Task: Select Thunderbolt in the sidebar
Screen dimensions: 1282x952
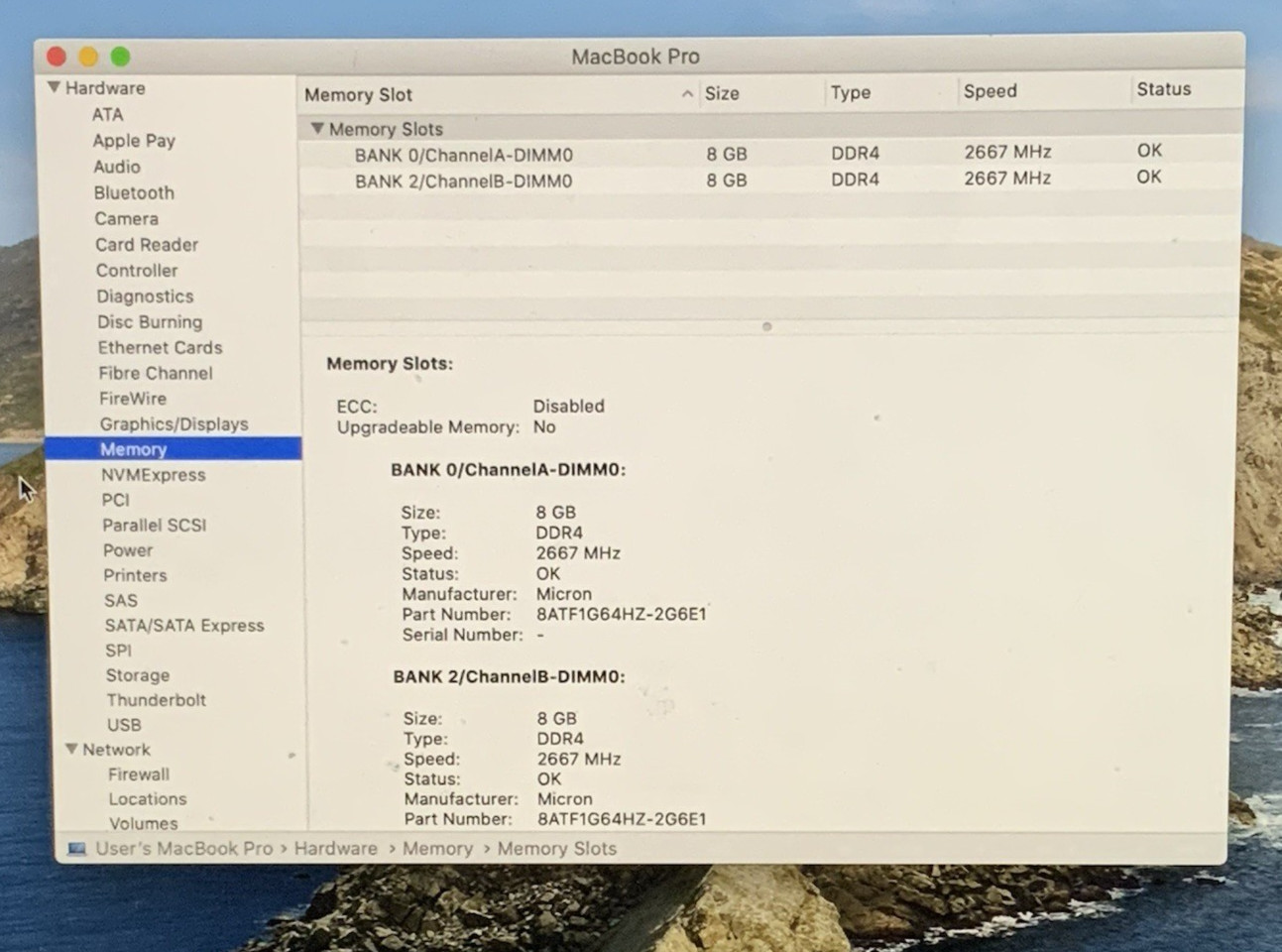Action: point(157,699)
